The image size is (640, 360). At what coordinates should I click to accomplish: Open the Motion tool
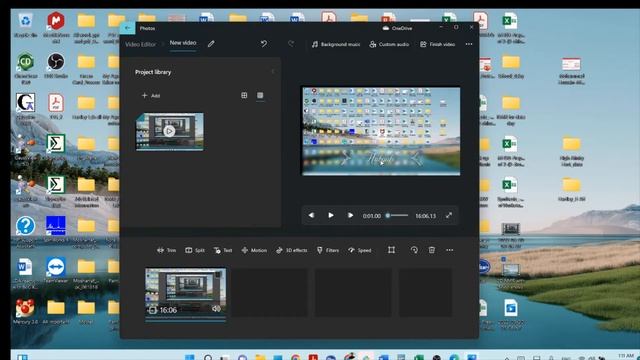pos(254,250)
